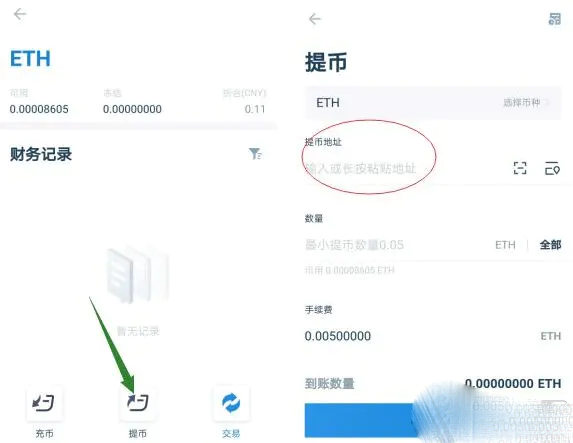Viewport: 573px width, 443px height.
Task: Click the 数量 amount input field
Action: coord(396,245)
